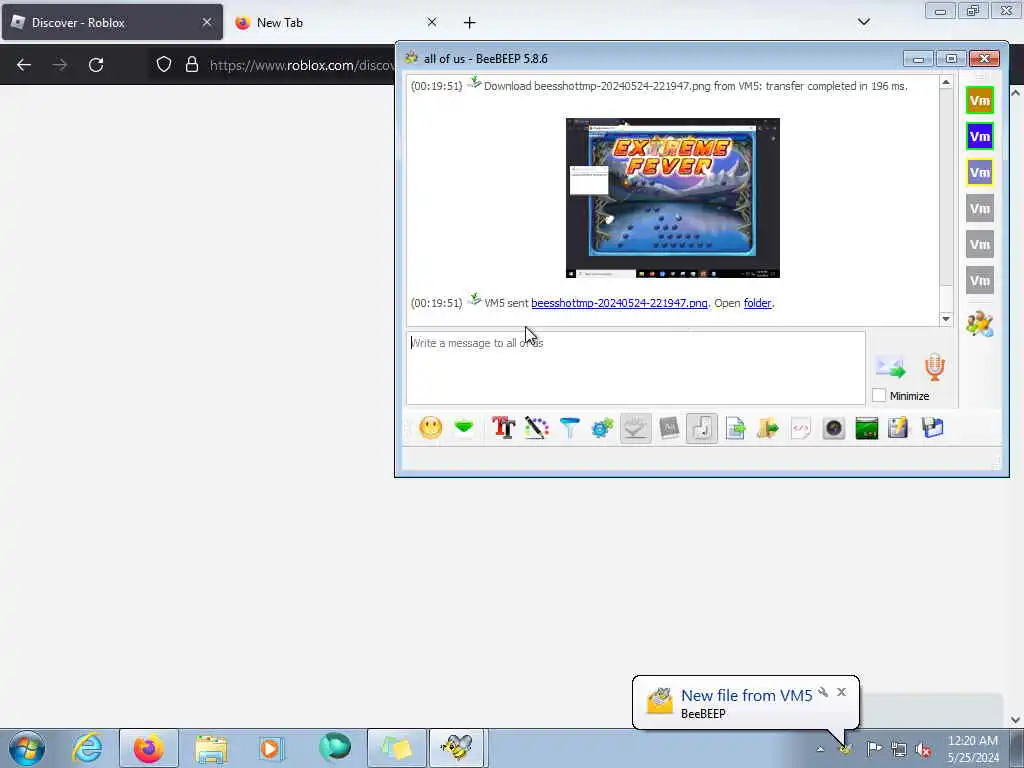
Task: Click the green down-arrow preset message icon
Action: click(x=464, y=428)
